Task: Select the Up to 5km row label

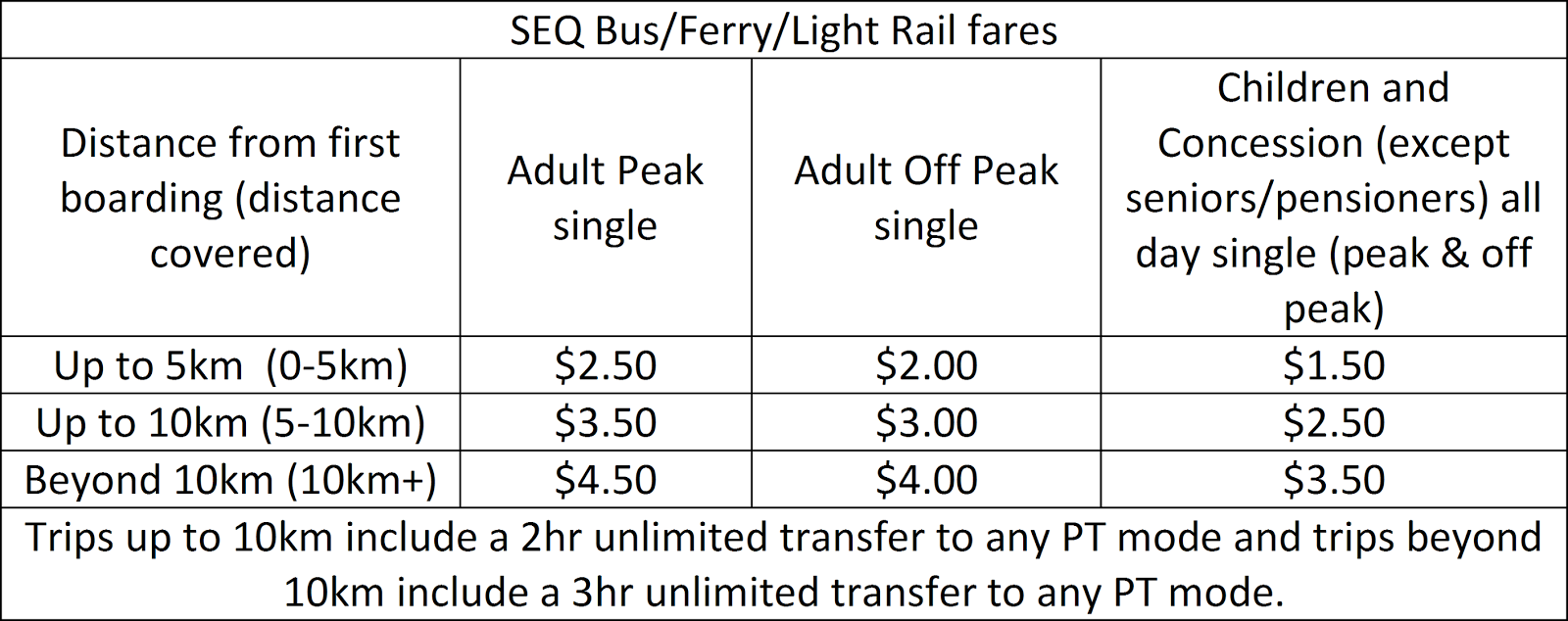Action: coord(230,365)
